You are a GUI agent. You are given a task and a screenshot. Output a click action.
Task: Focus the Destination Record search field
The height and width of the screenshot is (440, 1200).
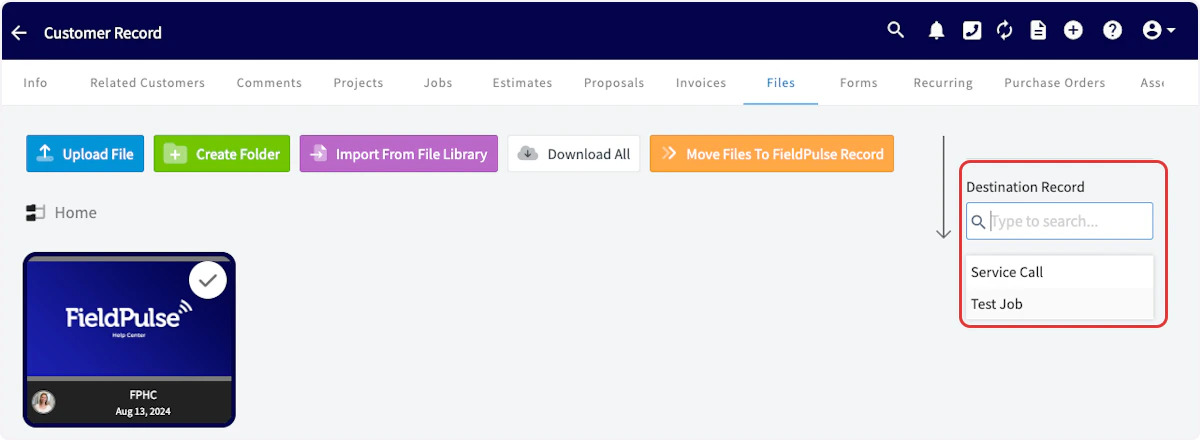coord(1059,221)
